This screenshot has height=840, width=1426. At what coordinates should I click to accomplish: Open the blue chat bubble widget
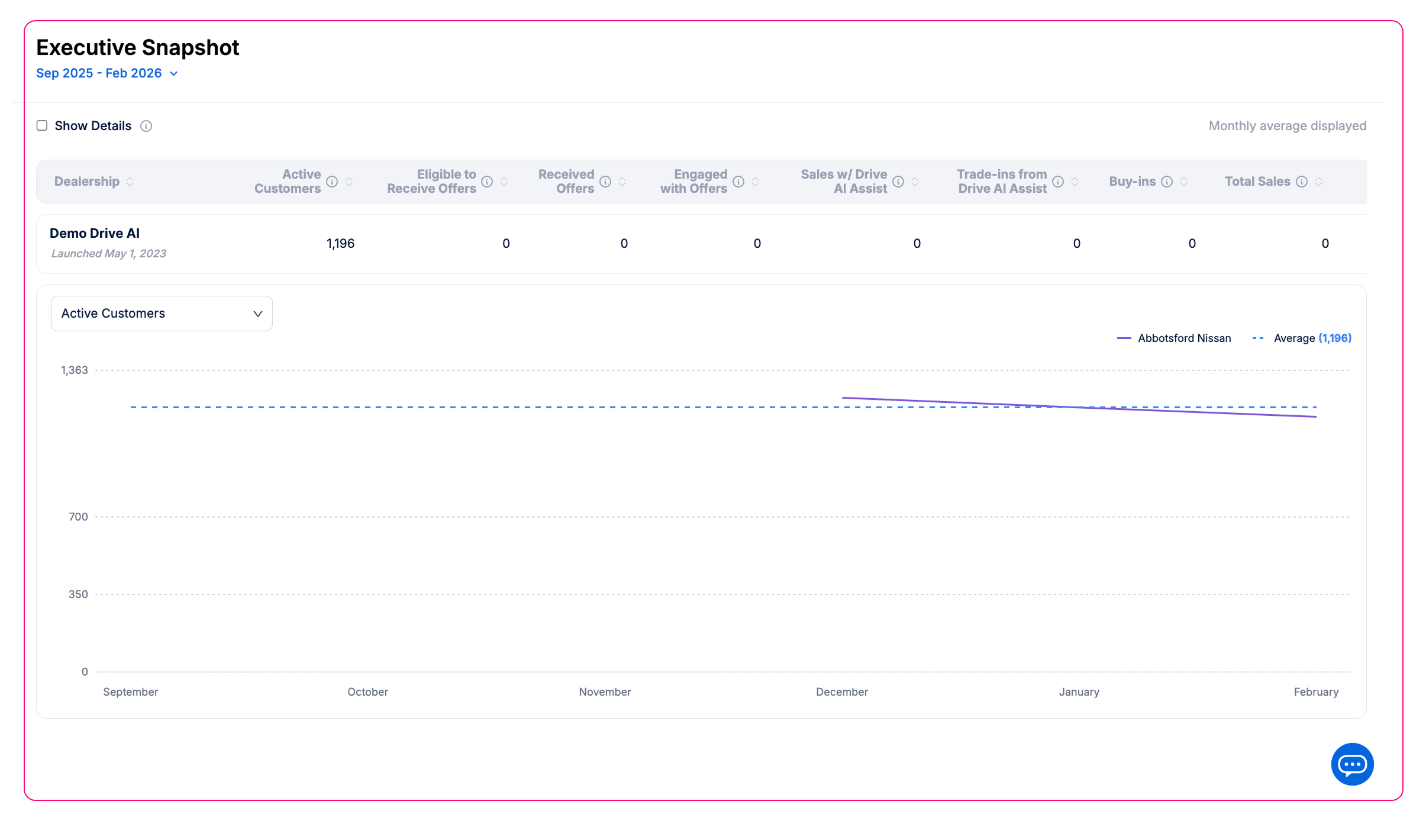point(1352,764)
